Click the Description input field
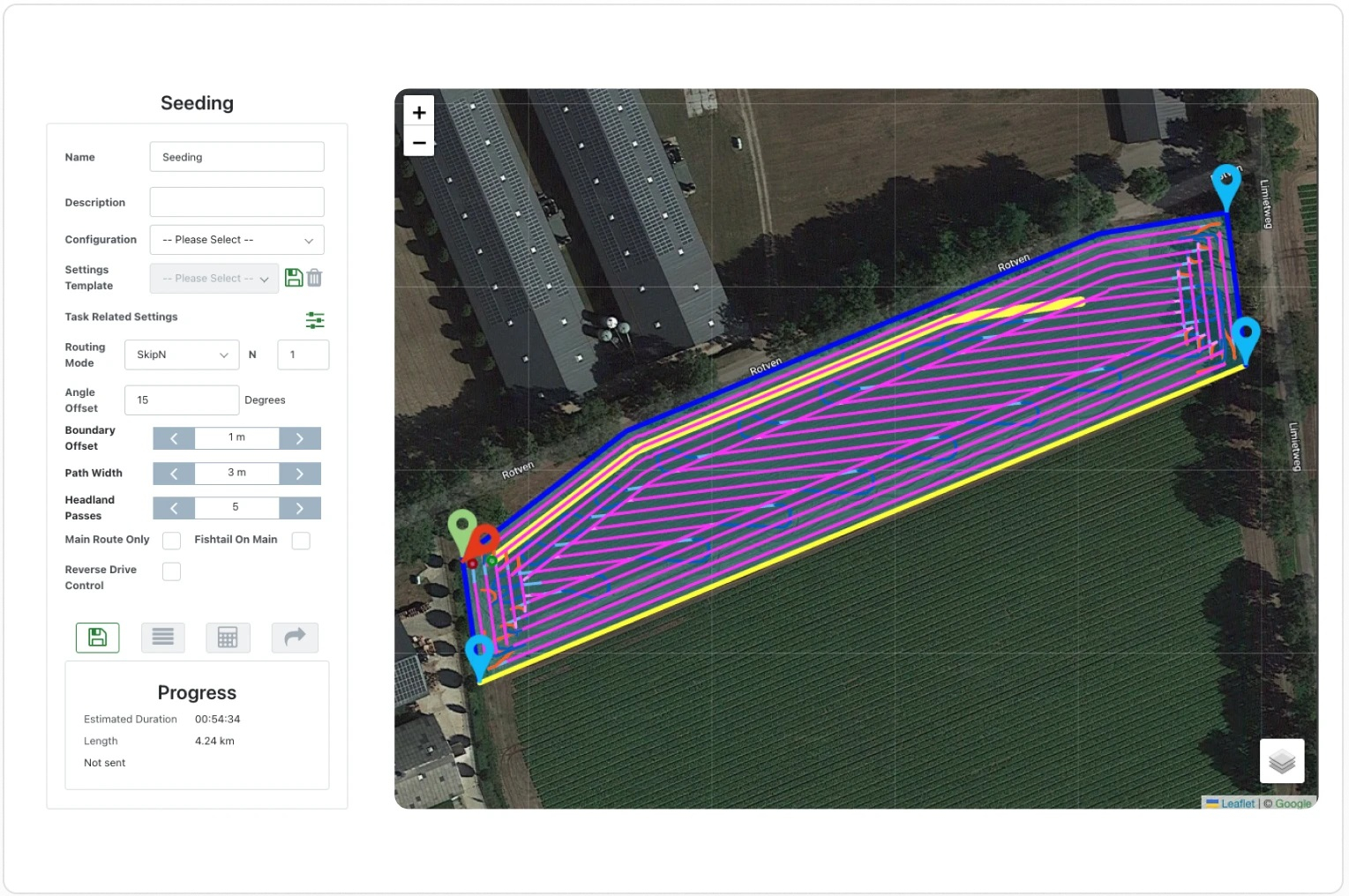The width and height of the screenshot is (1349, 896). point(236,202)
